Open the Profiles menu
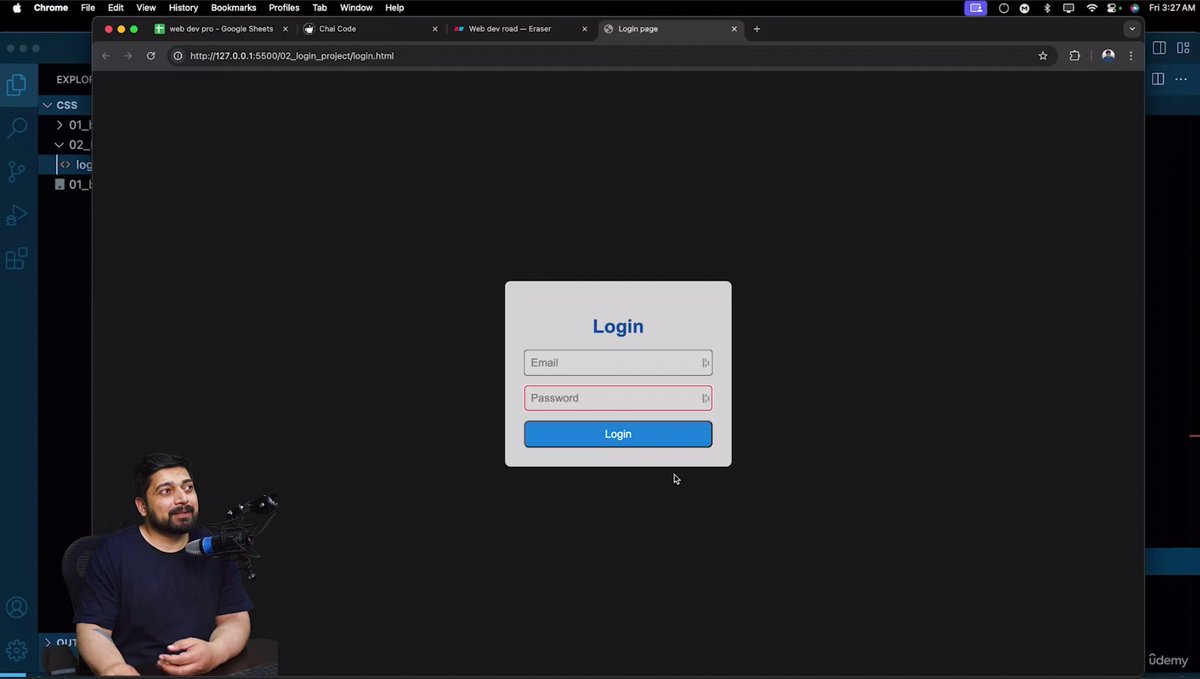 (x=284, y=8)
